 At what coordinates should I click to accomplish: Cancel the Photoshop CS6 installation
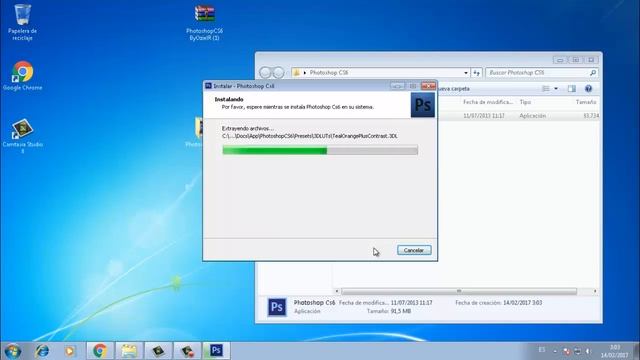point(414,250)
